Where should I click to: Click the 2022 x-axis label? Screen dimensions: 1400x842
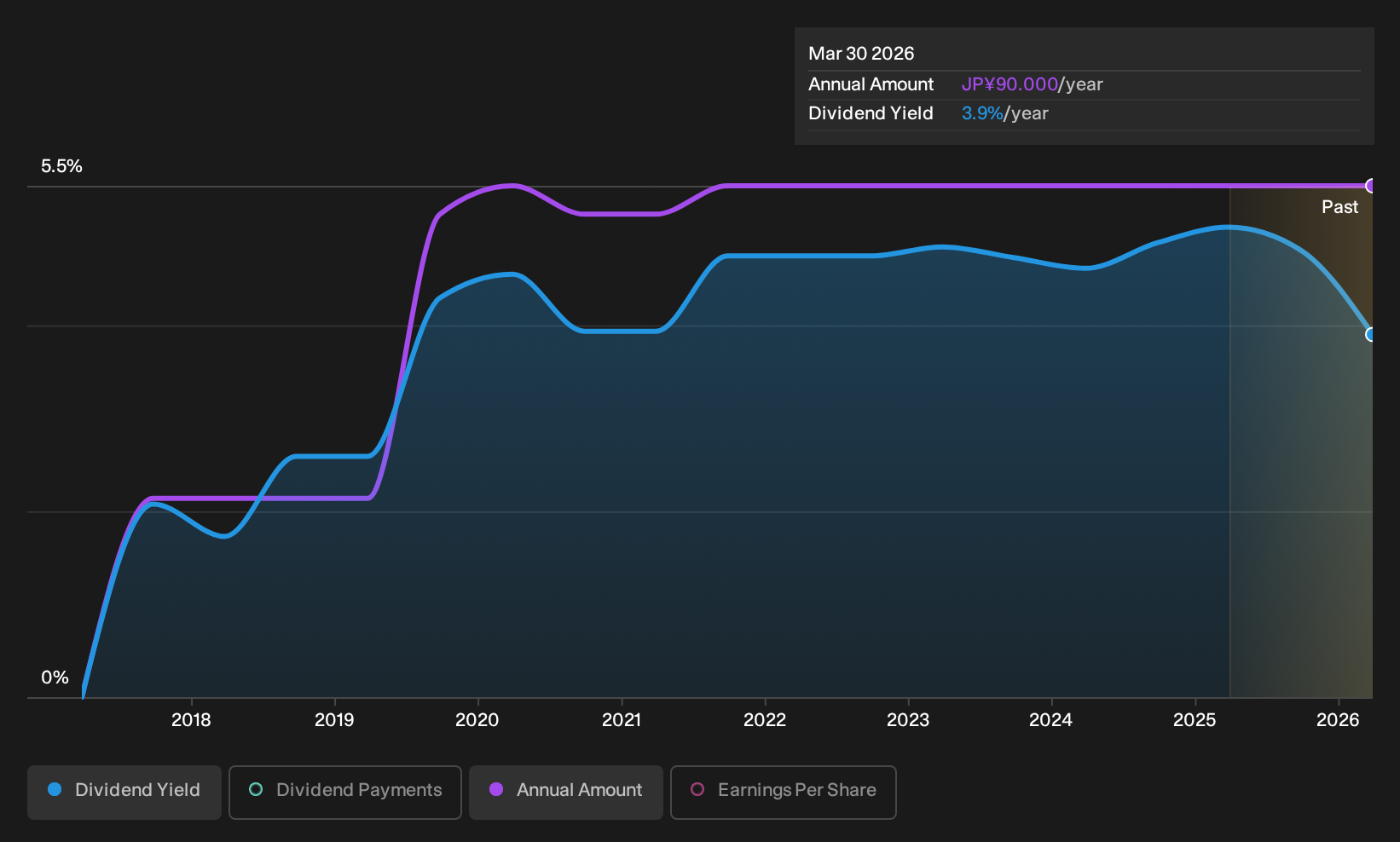tap(765, 720)
